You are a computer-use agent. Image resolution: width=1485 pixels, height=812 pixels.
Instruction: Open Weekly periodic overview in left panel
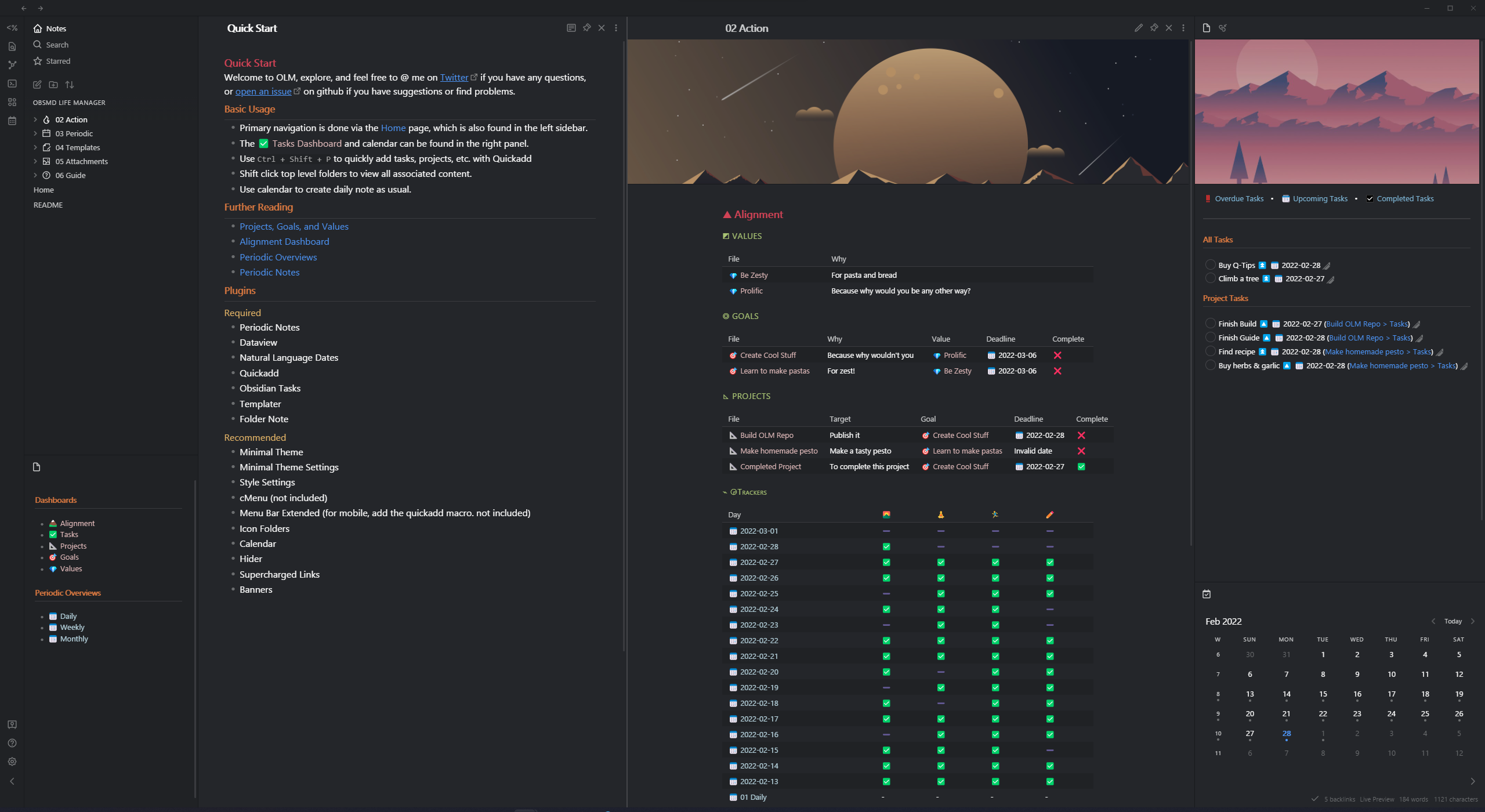click(x=72, y=627)
